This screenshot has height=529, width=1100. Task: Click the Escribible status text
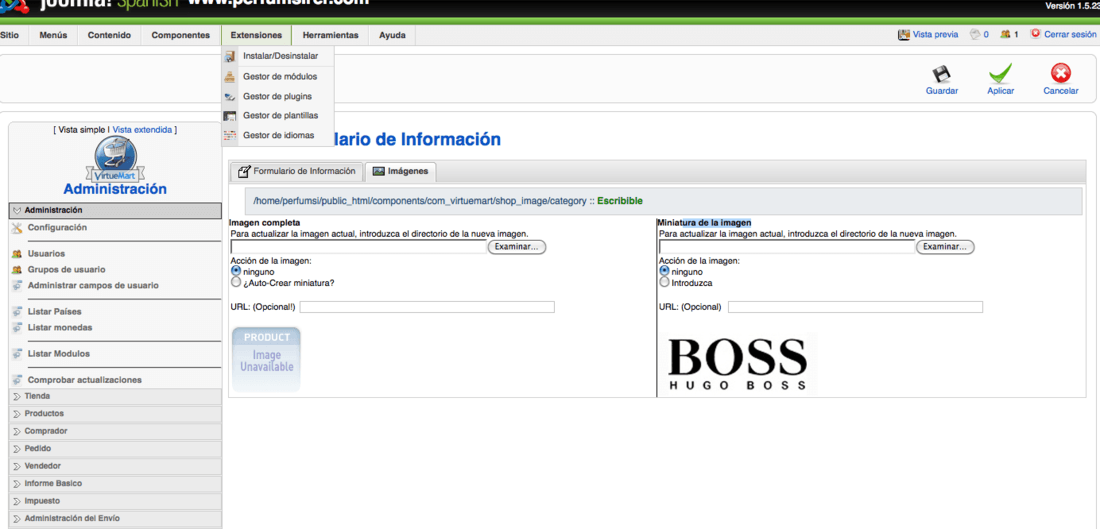(x=619, y=201)
